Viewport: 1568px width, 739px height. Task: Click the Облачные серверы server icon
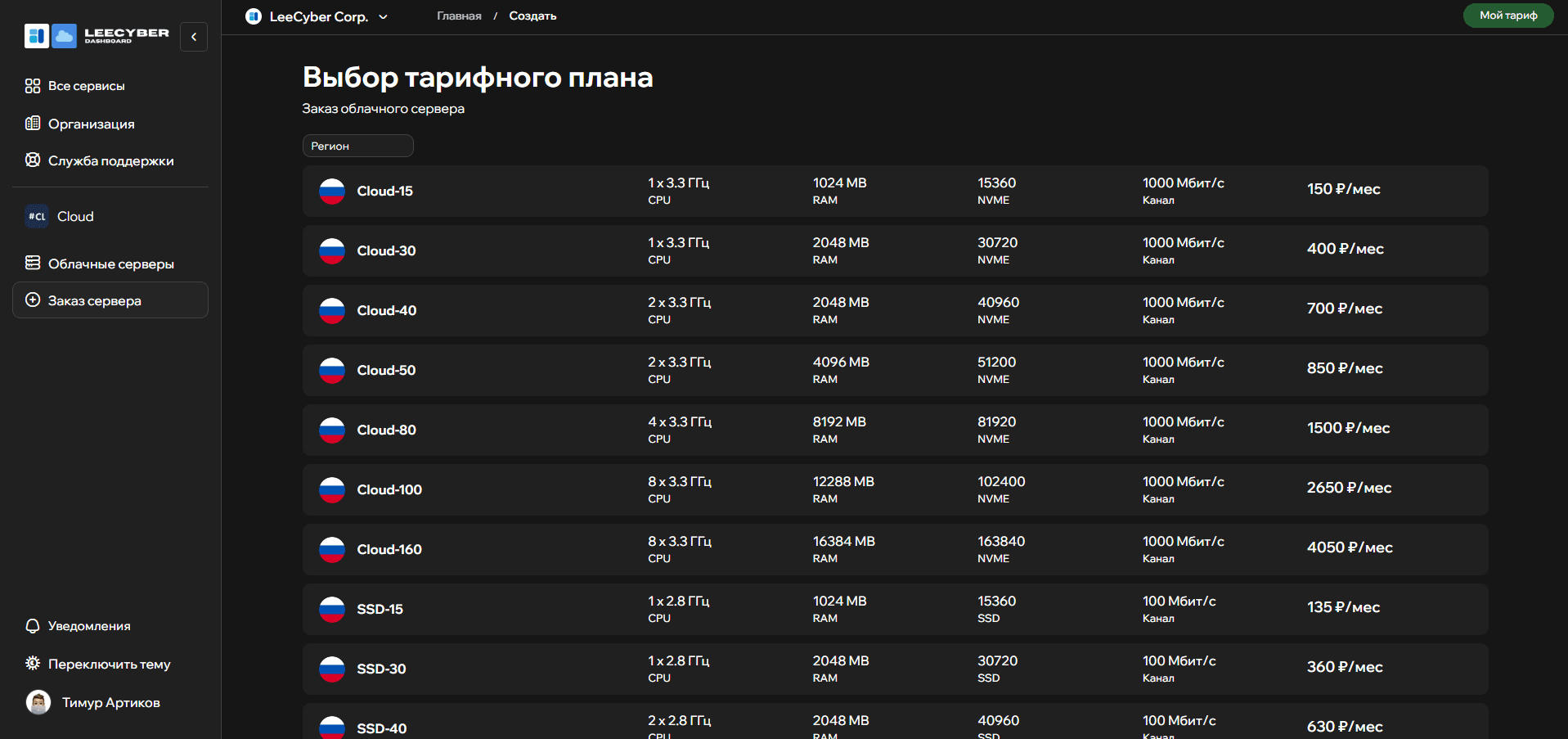tap(33, 264)
